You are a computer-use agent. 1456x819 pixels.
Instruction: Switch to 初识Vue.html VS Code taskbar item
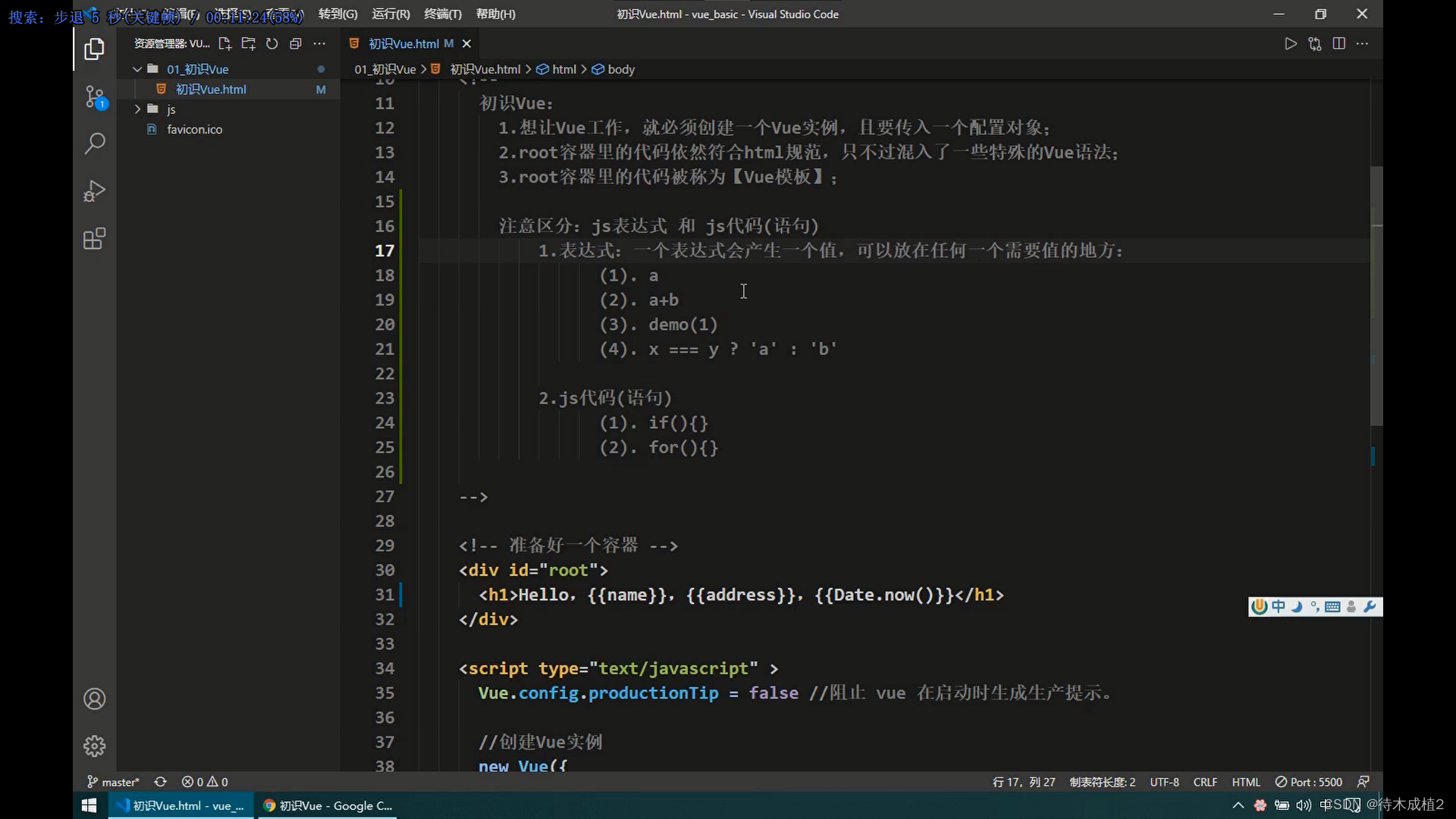(x=180, y=805)
